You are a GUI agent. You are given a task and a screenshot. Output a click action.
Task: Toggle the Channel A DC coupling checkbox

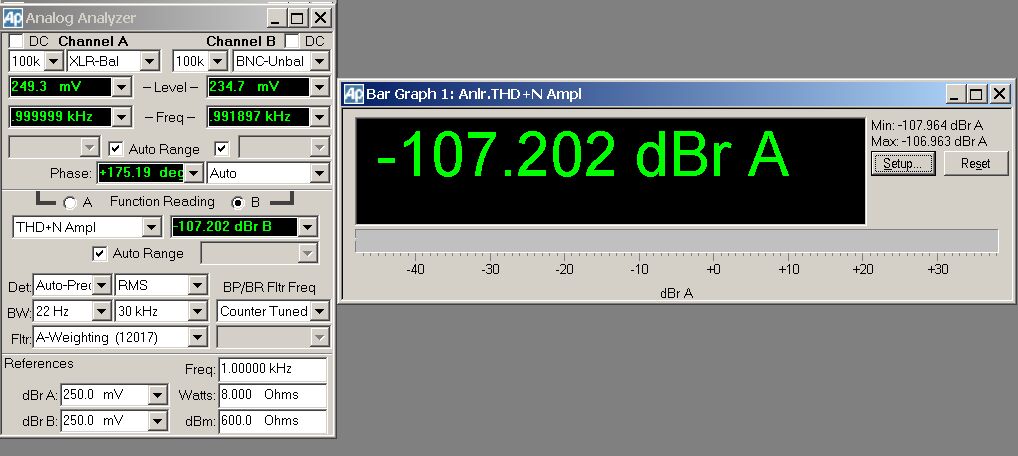tap(16, 42)
